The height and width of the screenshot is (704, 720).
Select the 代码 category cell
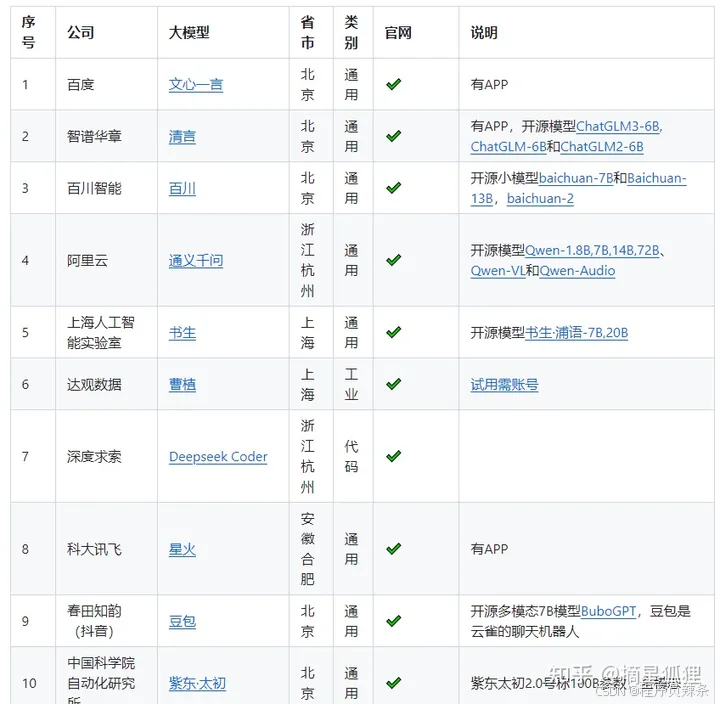(351, 457)
